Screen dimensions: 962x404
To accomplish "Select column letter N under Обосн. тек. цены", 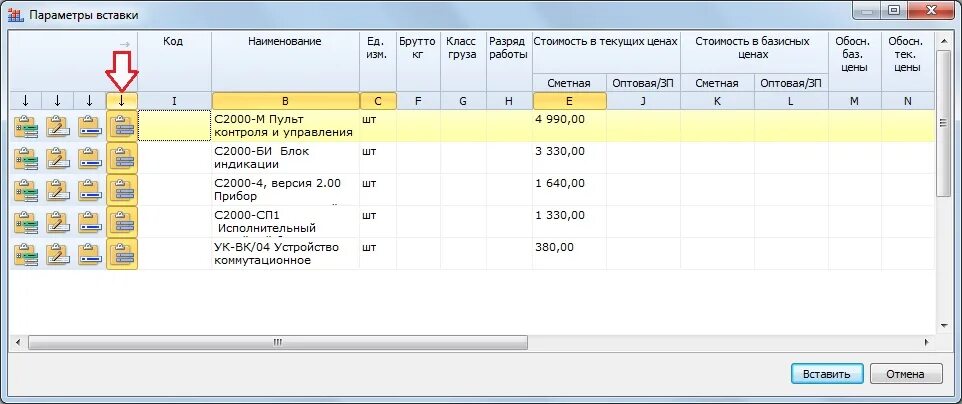I will pos(908,101).
